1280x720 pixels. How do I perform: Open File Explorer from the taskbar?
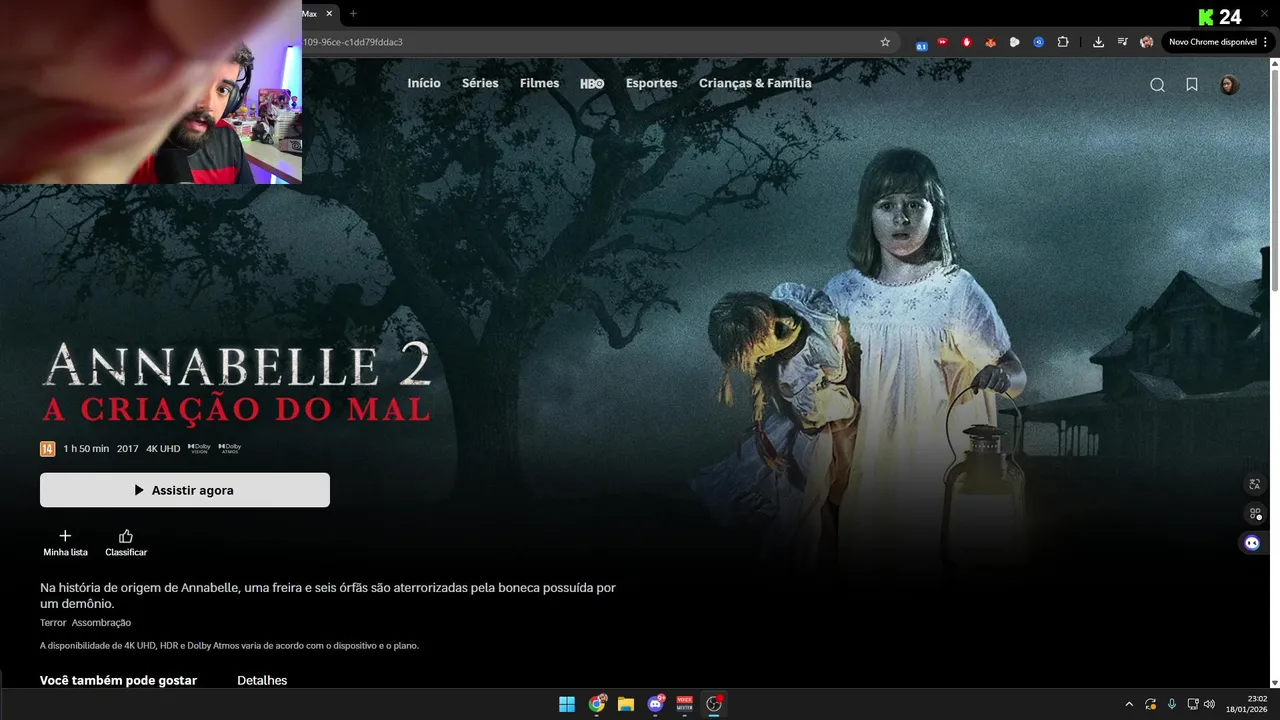[x=626, y=704]
